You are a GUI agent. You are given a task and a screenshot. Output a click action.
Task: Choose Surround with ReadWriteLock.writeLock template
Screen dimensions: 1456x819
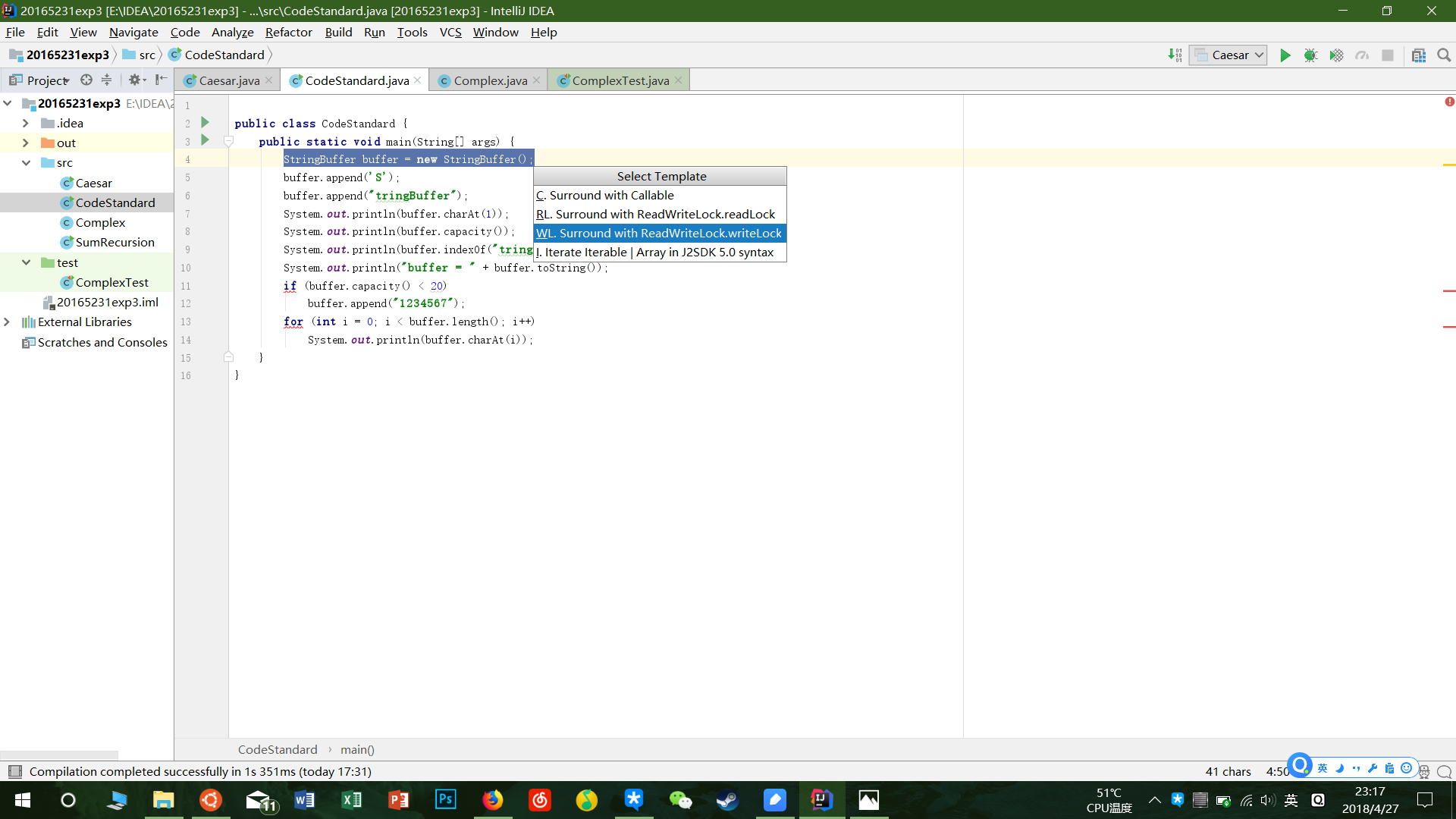(660, 233)
